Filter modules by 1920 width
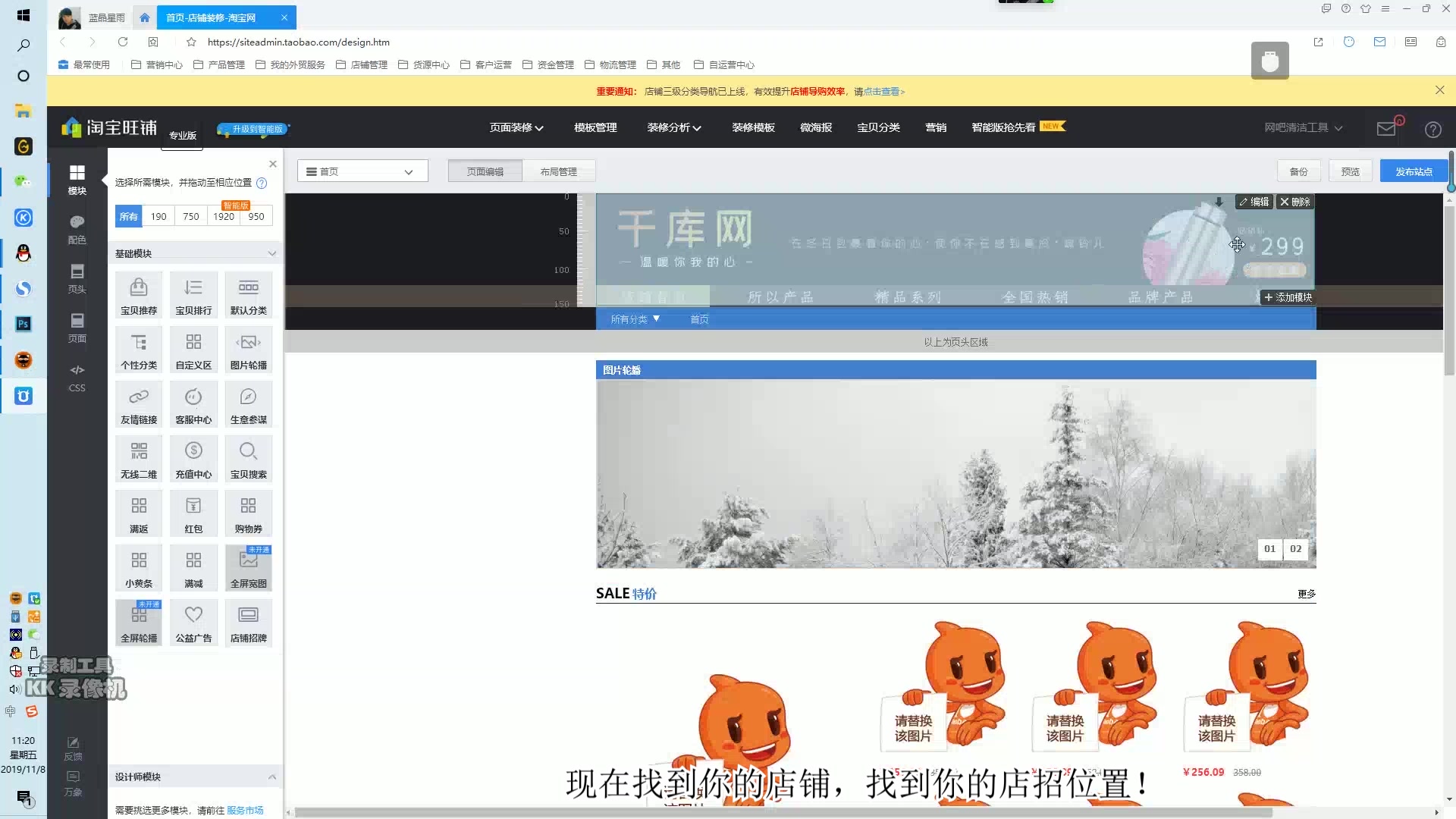 pos(224,216)
